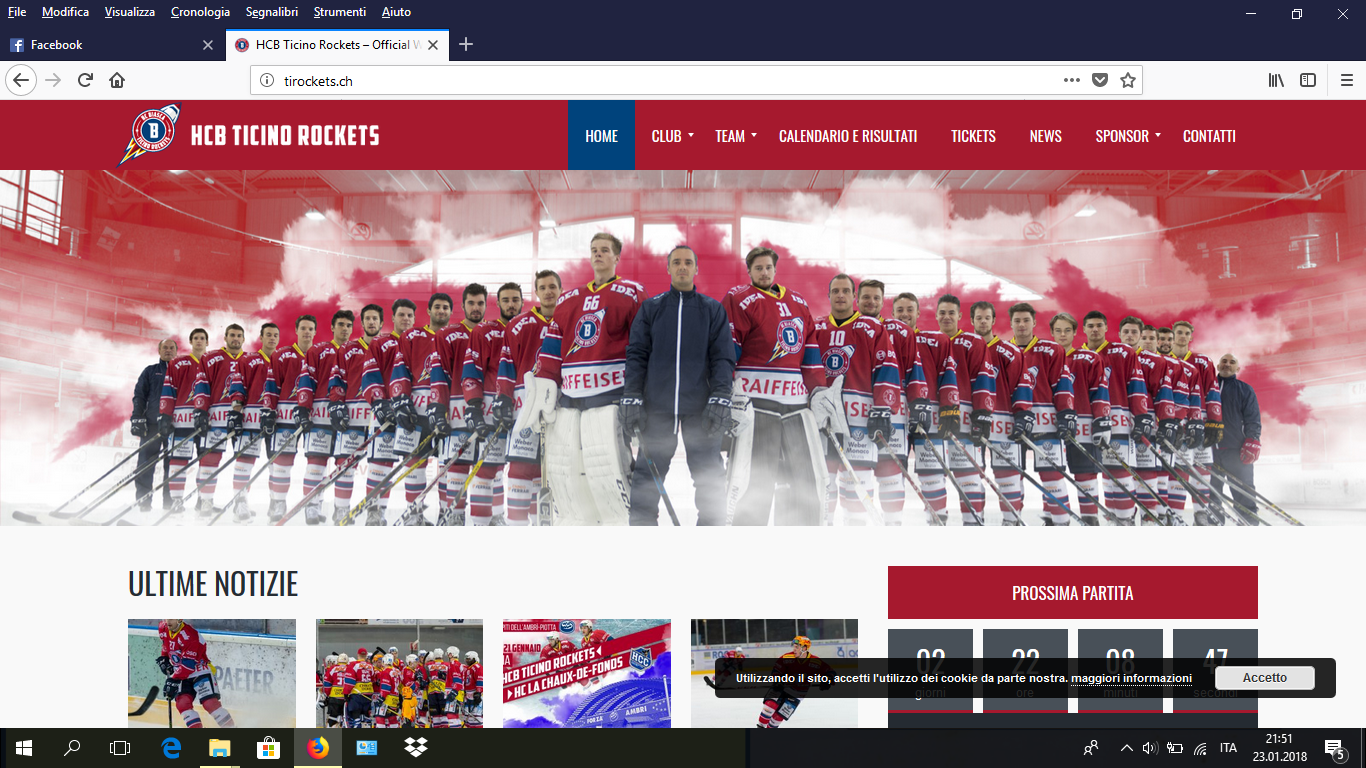Toggle the sidebar view icon

pos(1308,80)
